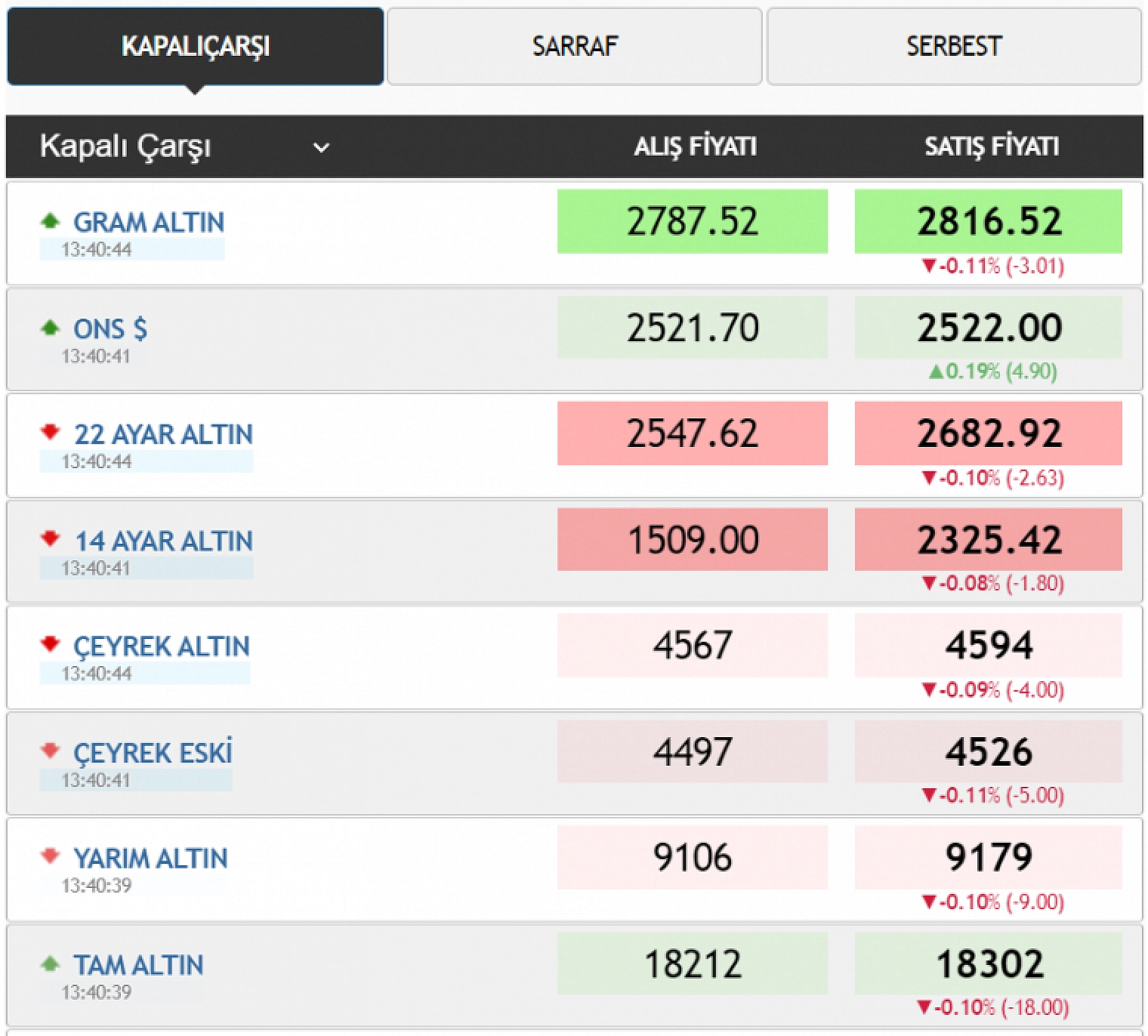This screenshot has width=1148, height=1036.
Task: Click red down arrow beside ÇEYREK ALTIN
Action: pyautogui.click(x=50, y=644)
